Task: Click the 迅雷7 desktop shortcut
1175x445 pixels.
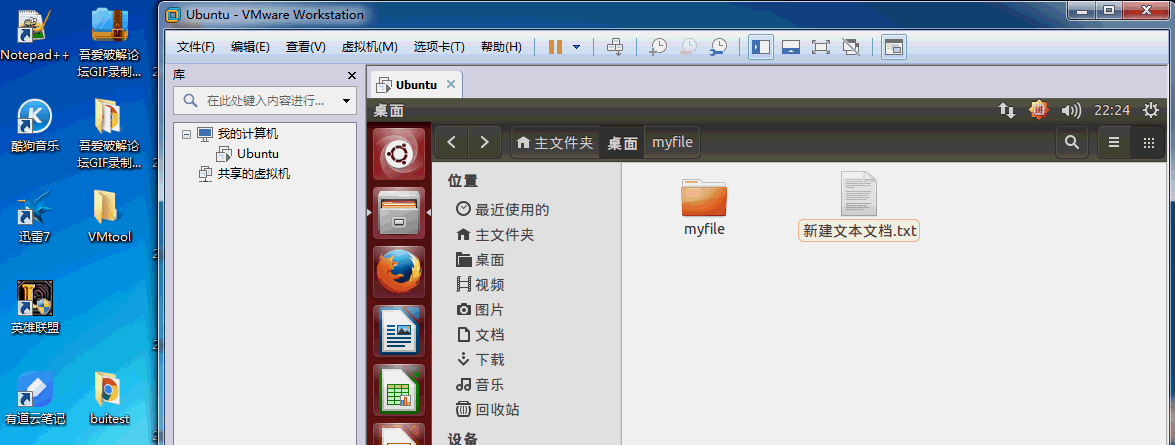Action: pos(34,217)
